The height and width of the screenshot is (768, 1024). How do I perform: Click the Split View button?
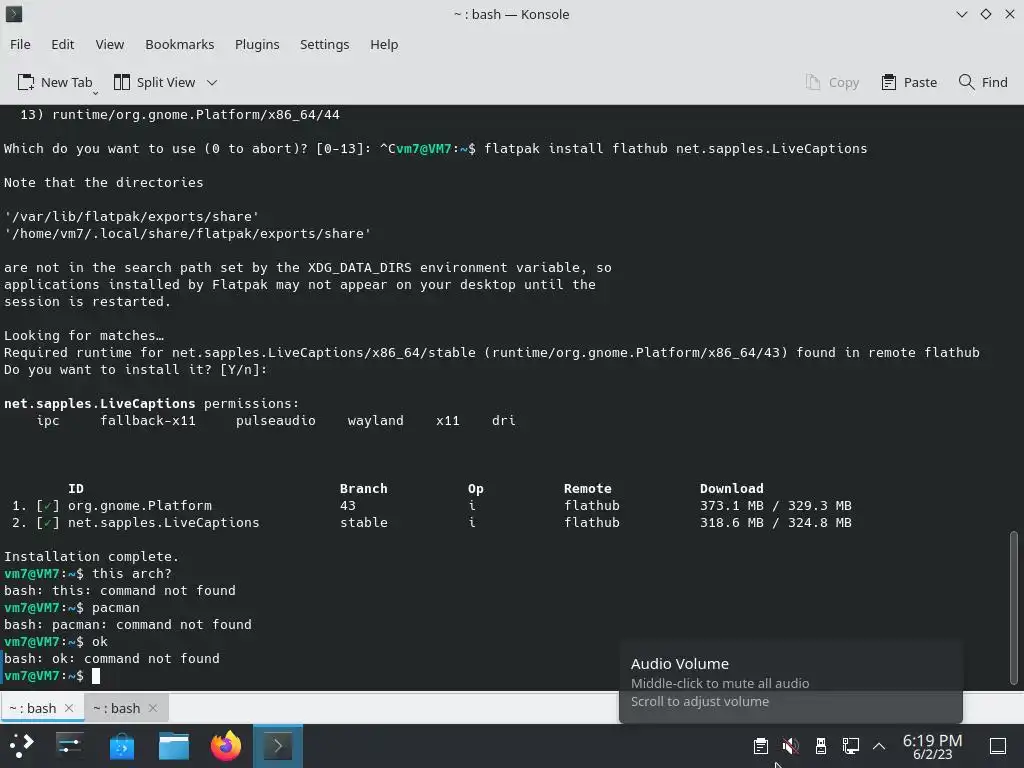pyautogui.click(x=155, y=82)
